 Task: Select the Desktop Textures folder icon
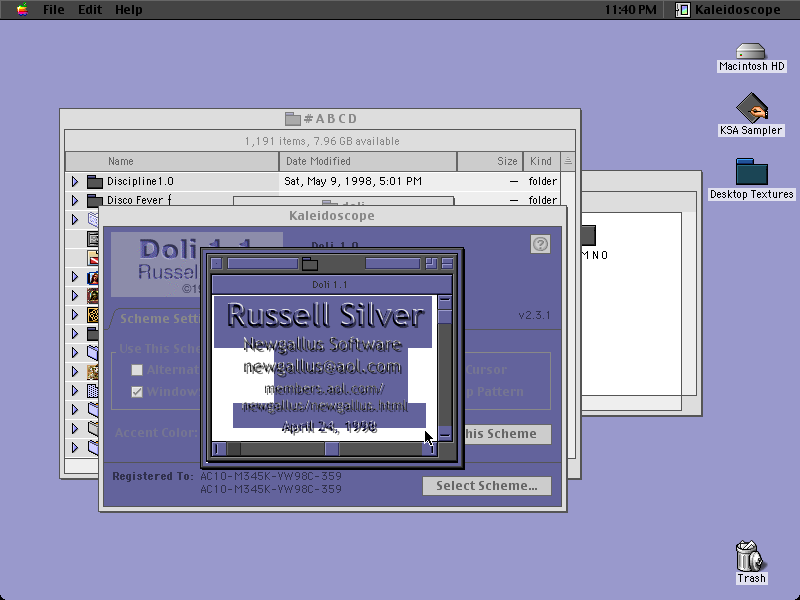click(x=752, y=172)
